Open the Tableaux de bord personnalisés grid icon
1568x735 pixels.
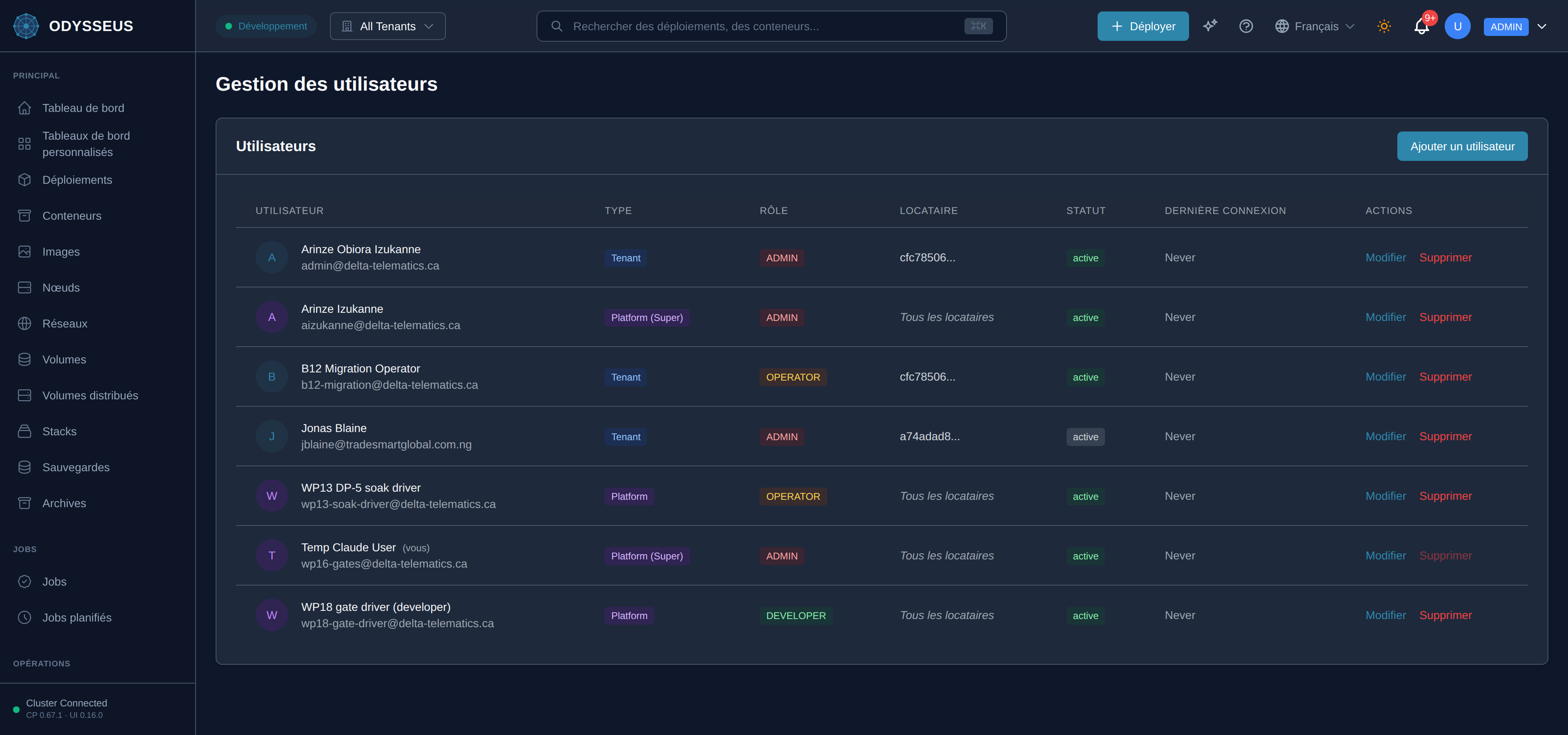(24, 144)
